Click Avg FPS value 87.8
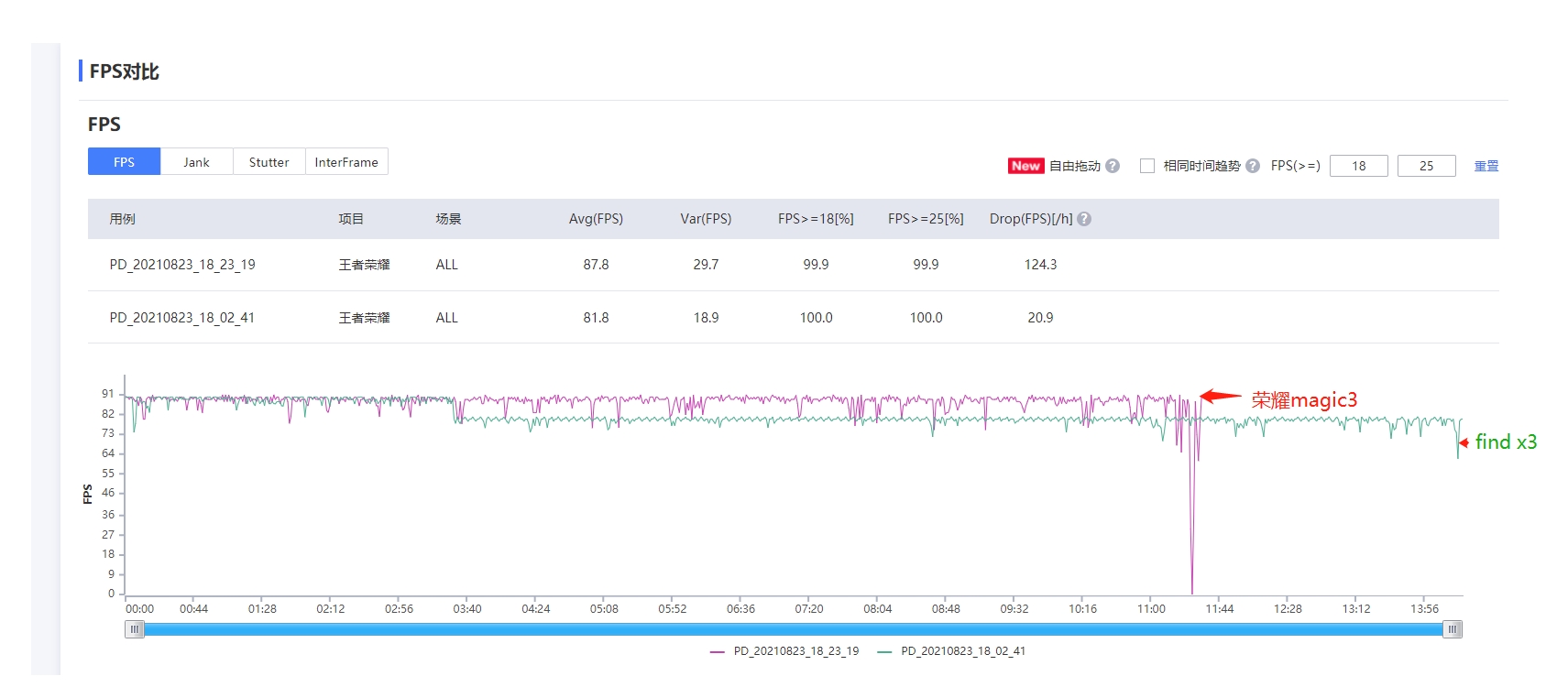The width and height of the screenshot is (1568, 687). coord(596,265)
